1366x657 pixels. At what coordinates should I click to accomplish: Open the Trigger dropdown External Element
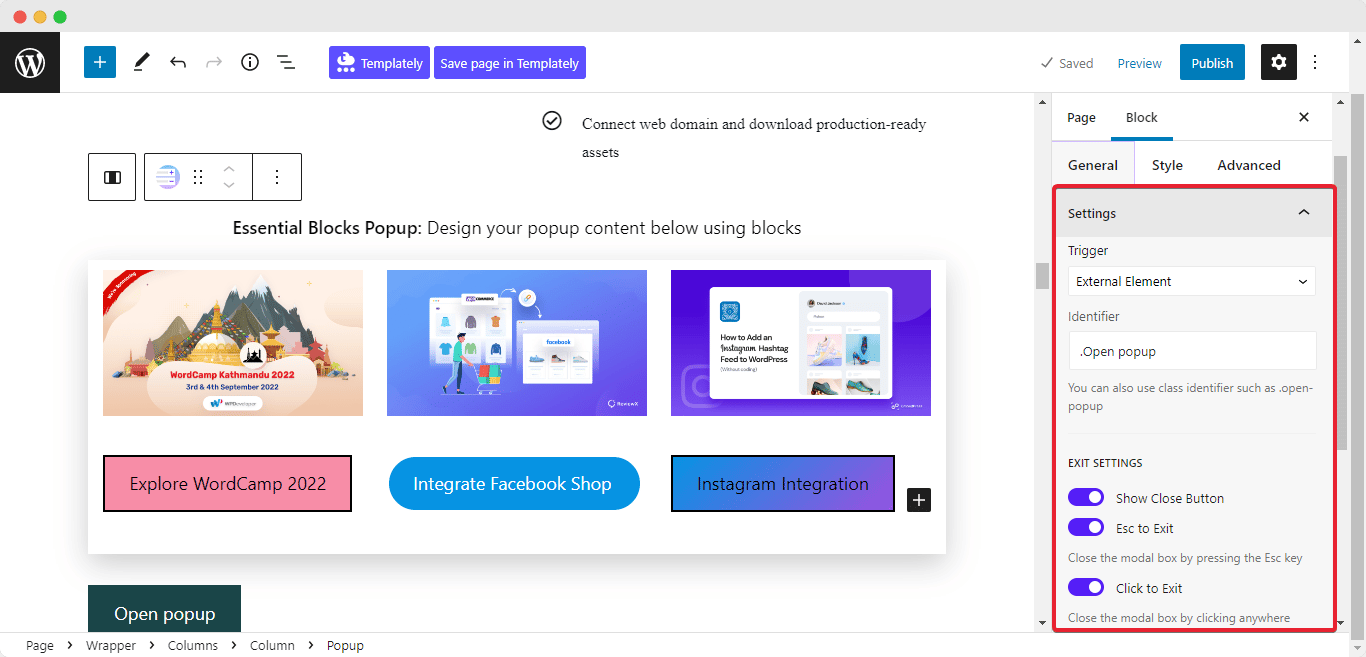click(x=1192, y=281)
